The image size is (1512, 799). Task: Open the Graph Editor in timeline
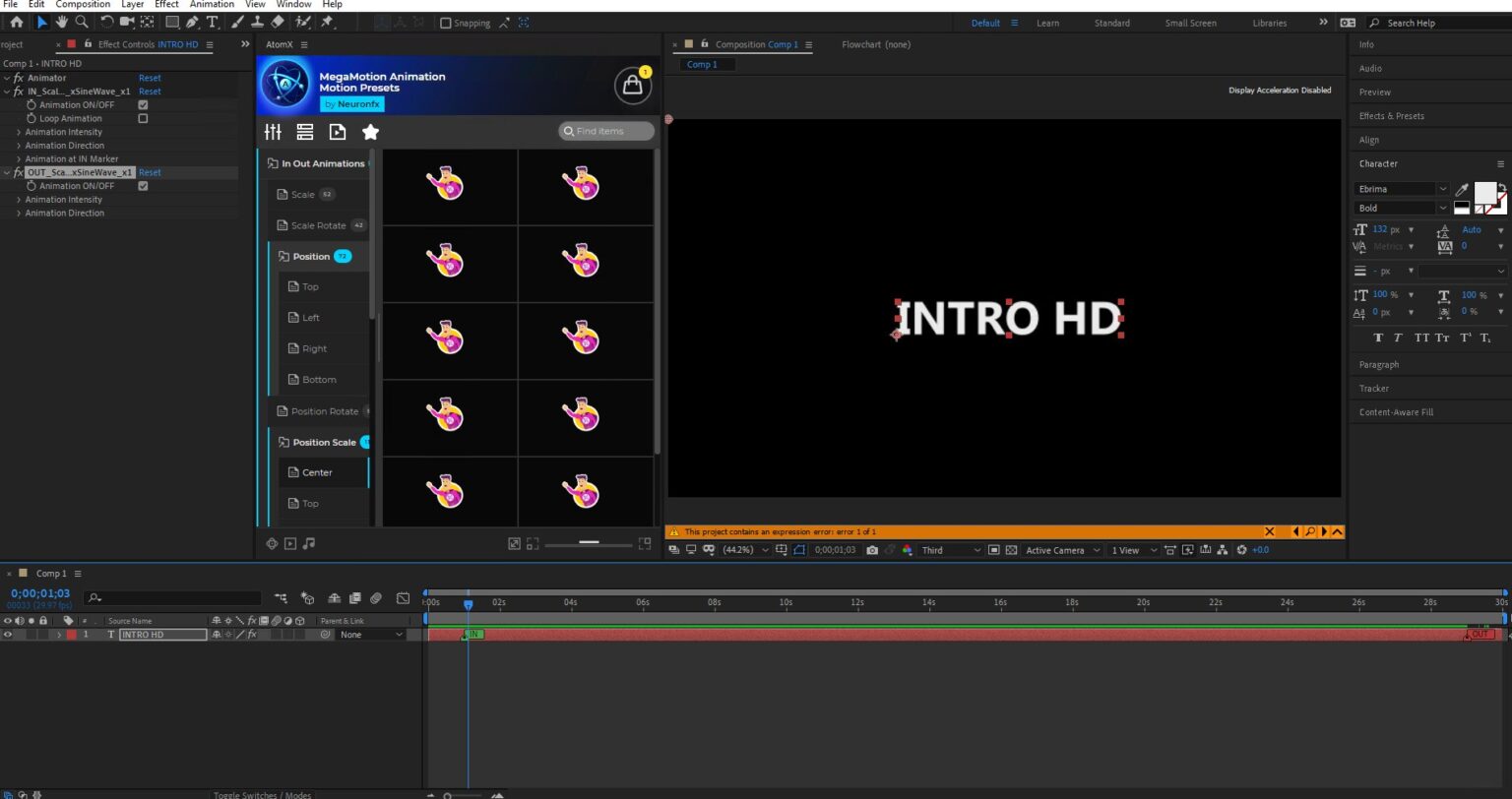403,597
